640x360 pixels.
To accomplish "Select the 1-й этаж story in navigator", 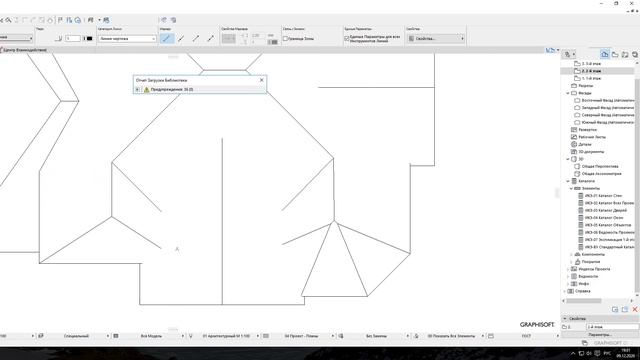I will (591, 78).
